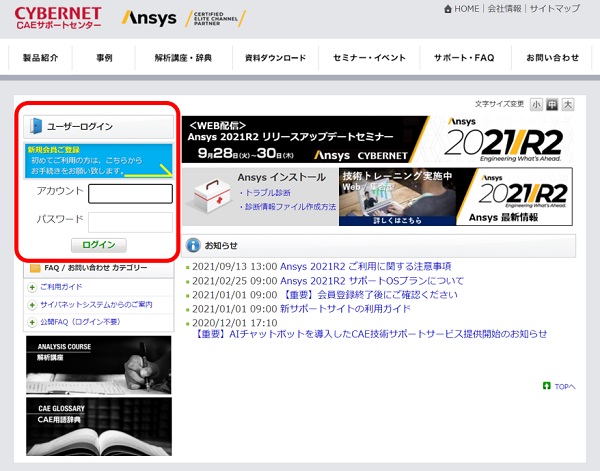Click the Ansys 2021R2 logo in top banner
The width and height of the screenshot is (600, 471).
[x=504, y=140]
